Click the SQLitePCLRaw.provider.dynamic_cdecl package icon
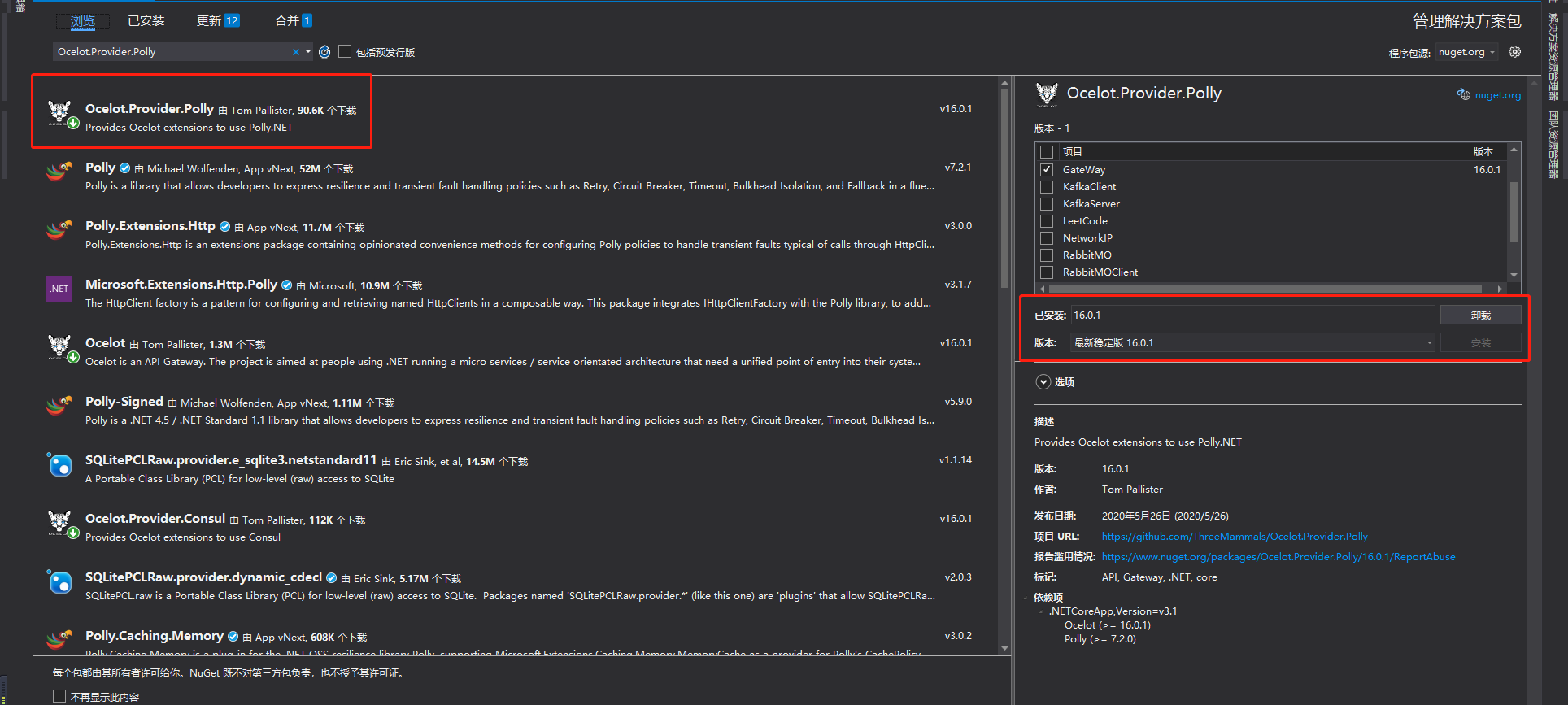 (x=59, y=581)
